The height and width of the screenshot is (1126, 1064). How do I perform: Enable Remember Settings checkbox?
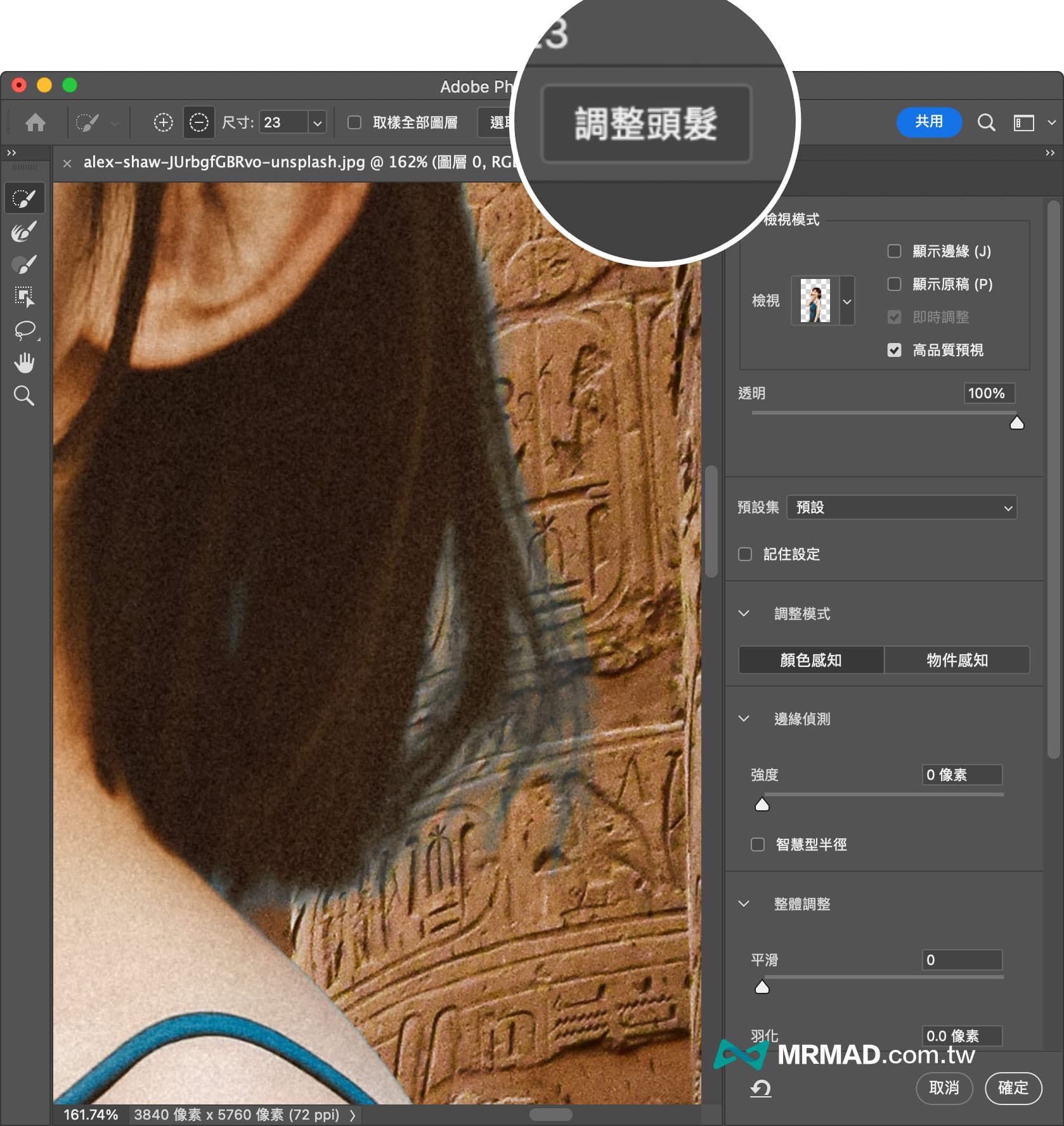(745, 554)
